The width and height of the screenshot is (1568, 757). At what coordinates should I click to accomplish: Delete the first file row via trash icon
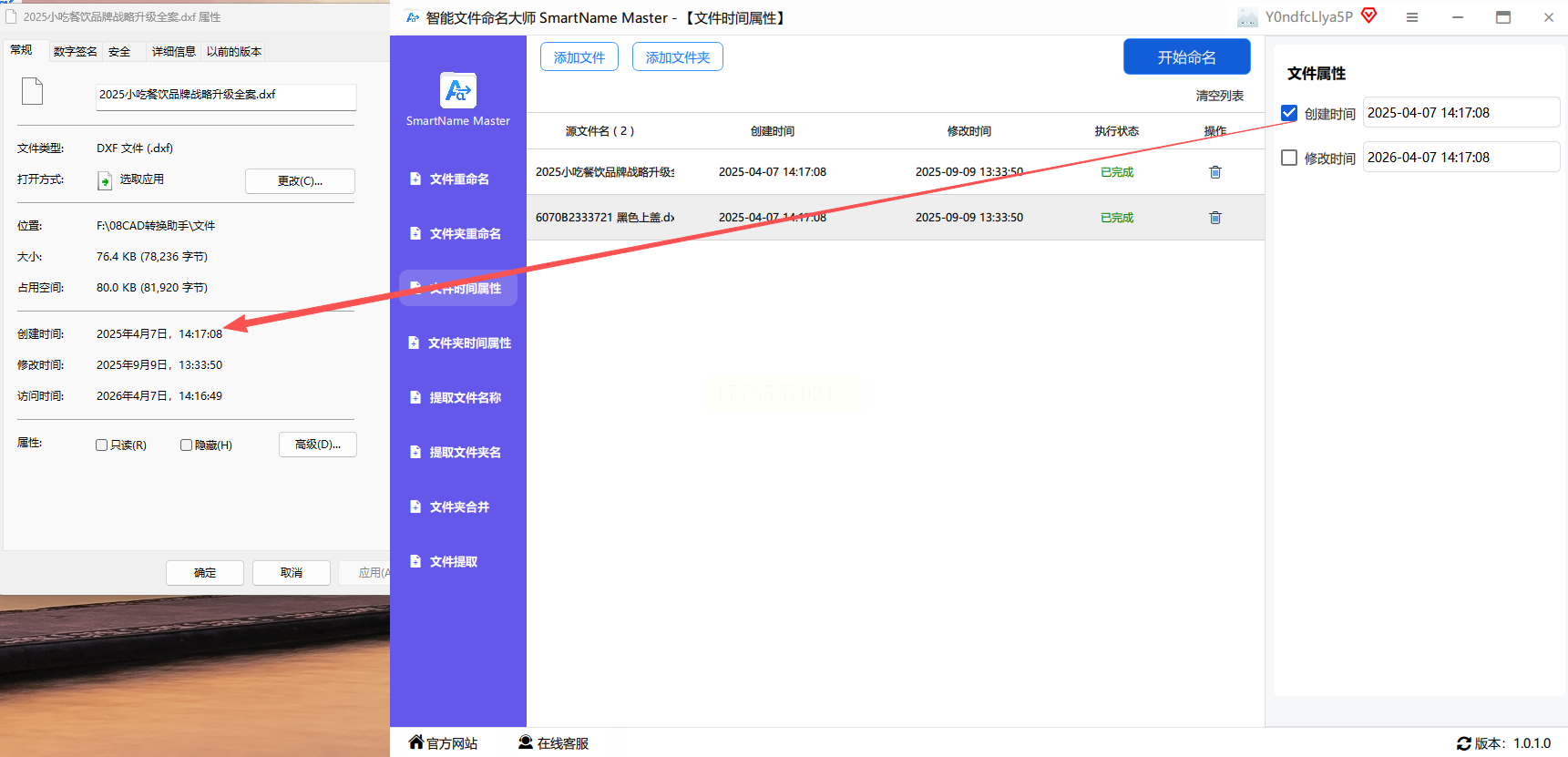[x=1214, y=172]
